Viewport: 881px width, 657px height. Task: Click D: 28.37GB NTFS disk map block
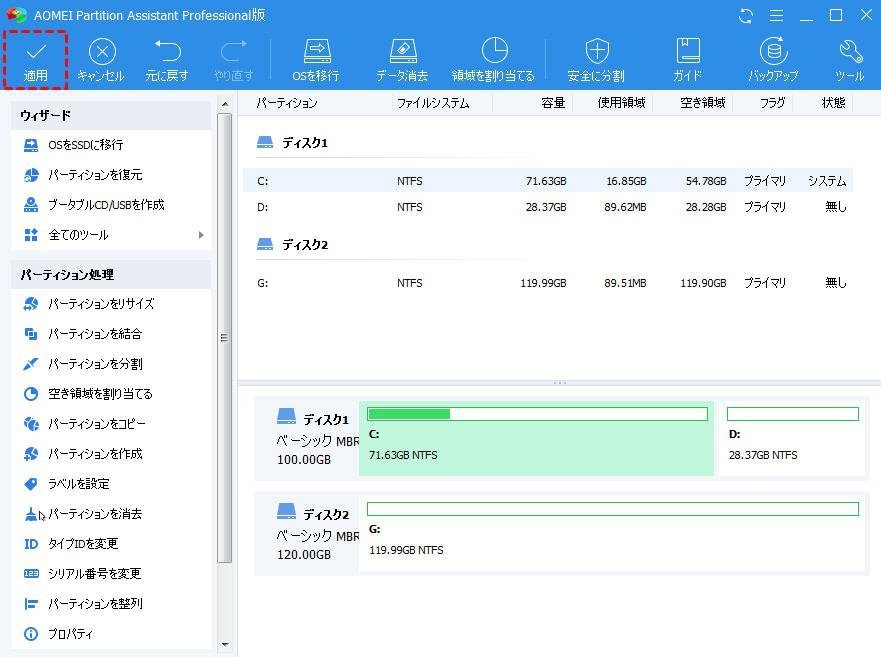click(792, 439)
